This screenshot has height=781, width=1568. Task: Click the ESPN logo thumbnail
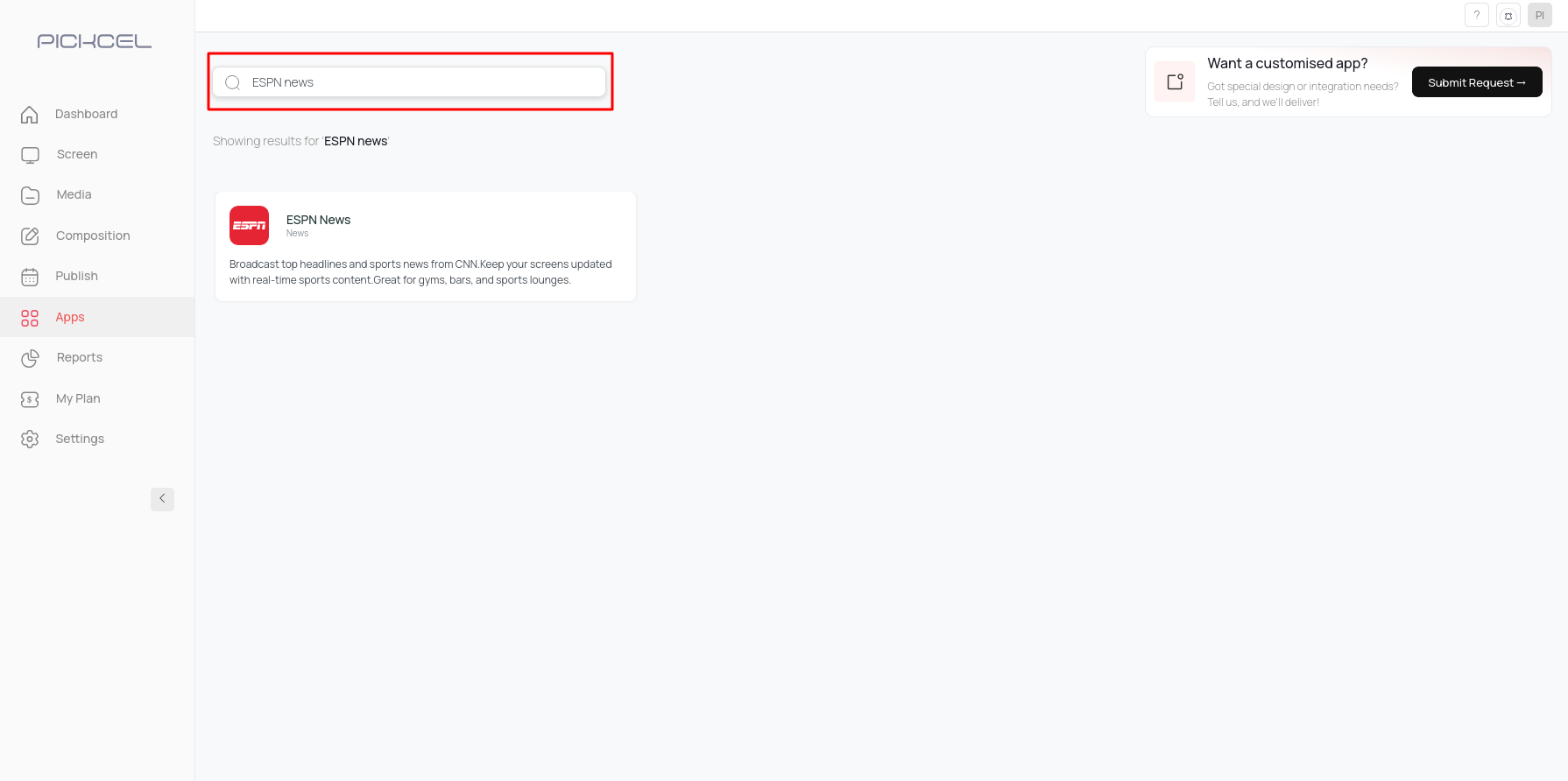[249, 225]
